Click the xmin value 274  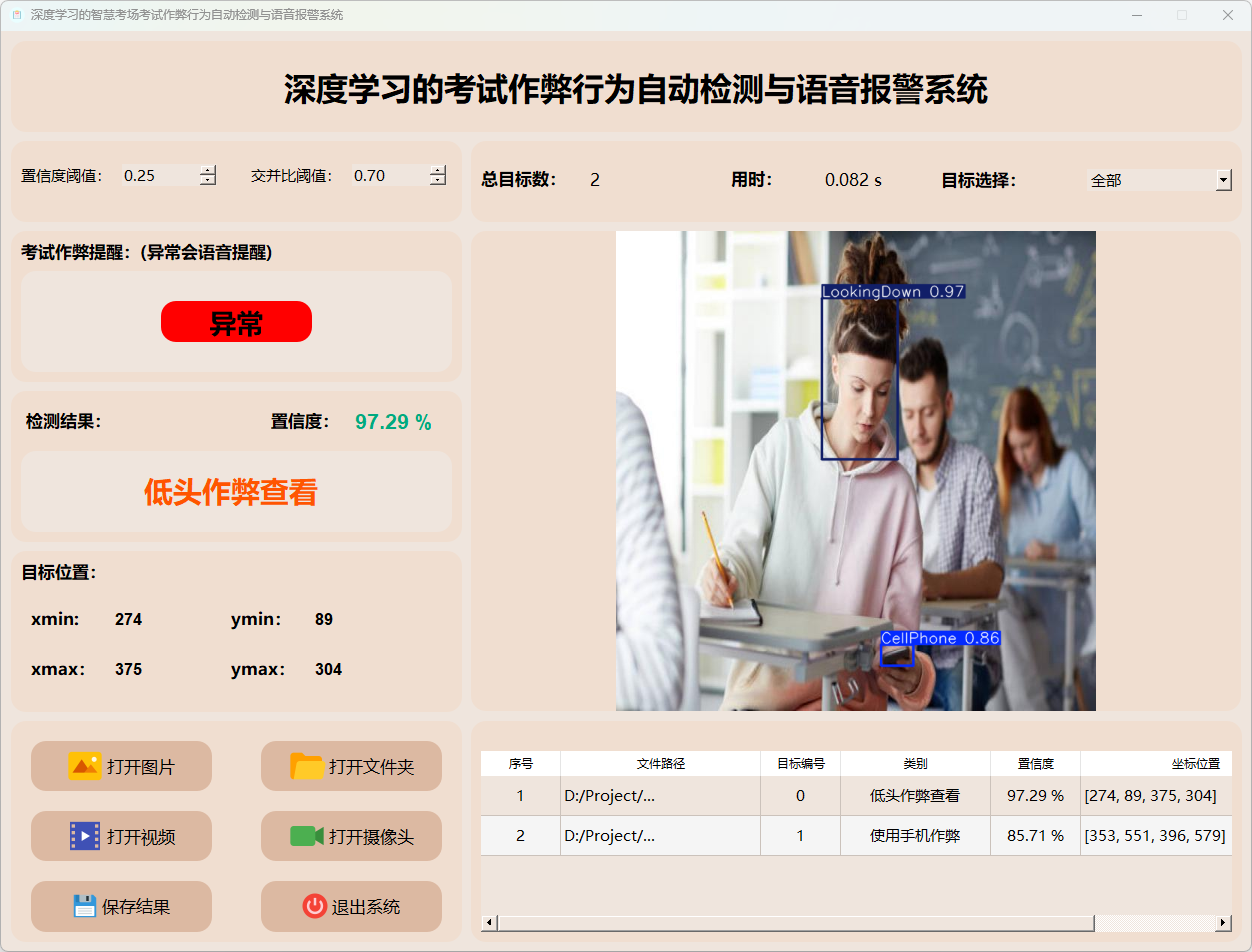tap(129, 620)
